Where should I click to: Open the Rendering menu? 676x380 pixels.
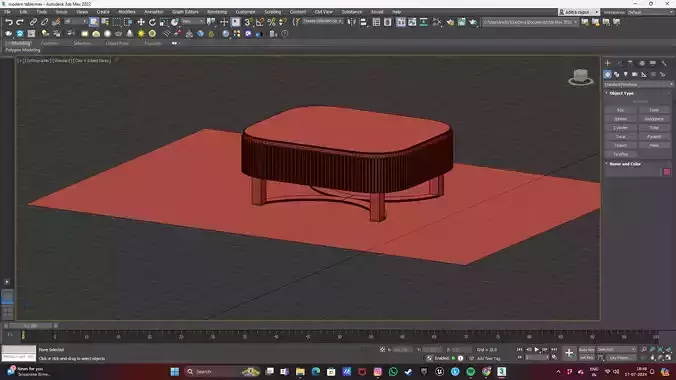217,12
